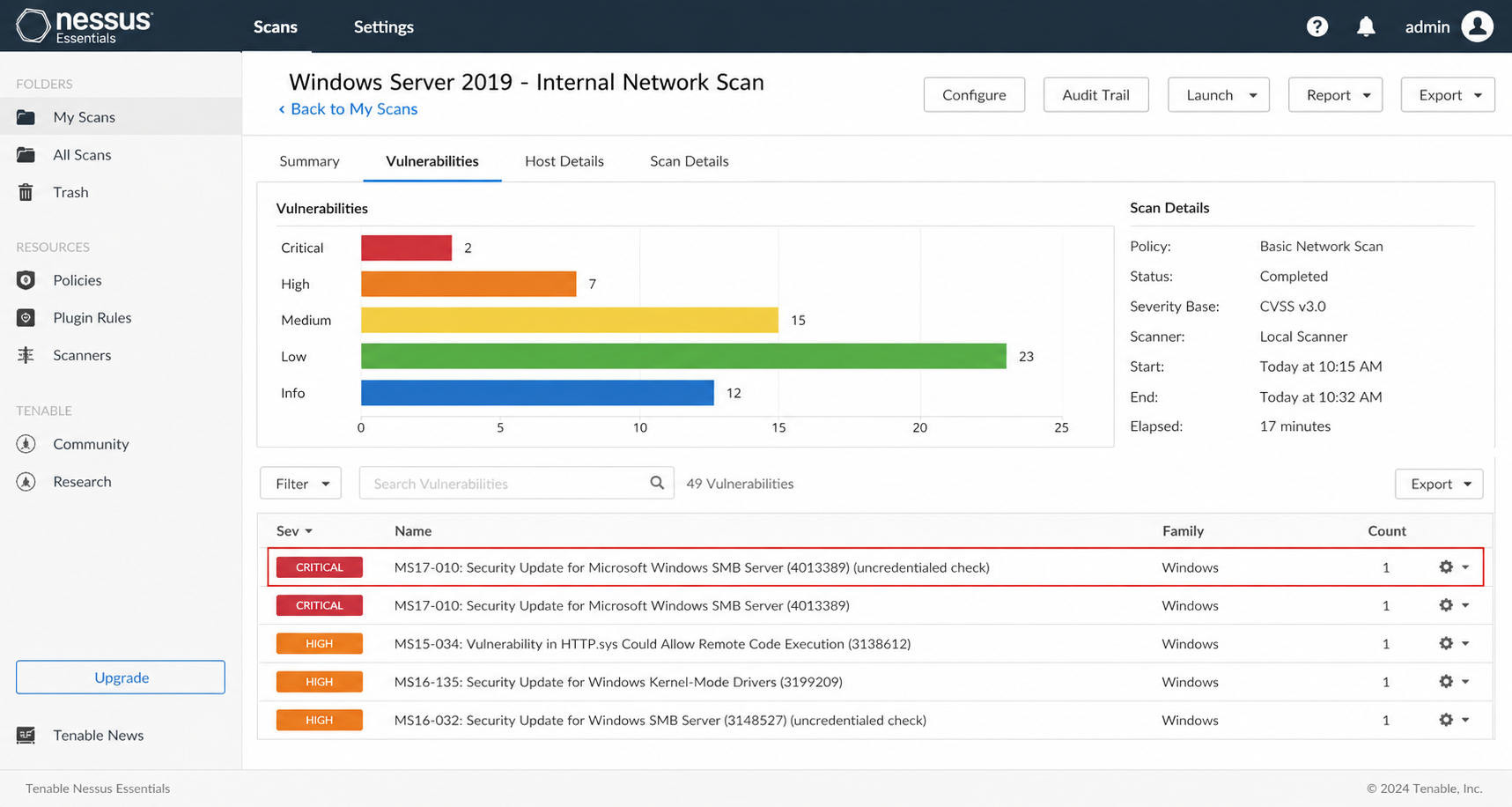
Task: Open the Settings top menu
Action: [x=384, y=26]
